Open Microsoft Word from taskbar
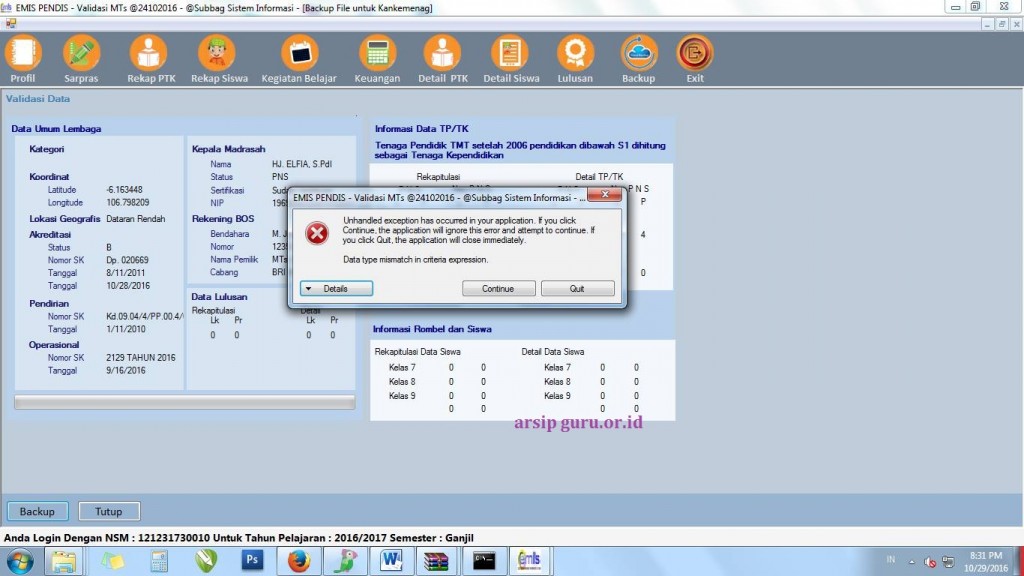Viewport: 1024px width, 576px height. pyautogui.click(x=391, y=561)
